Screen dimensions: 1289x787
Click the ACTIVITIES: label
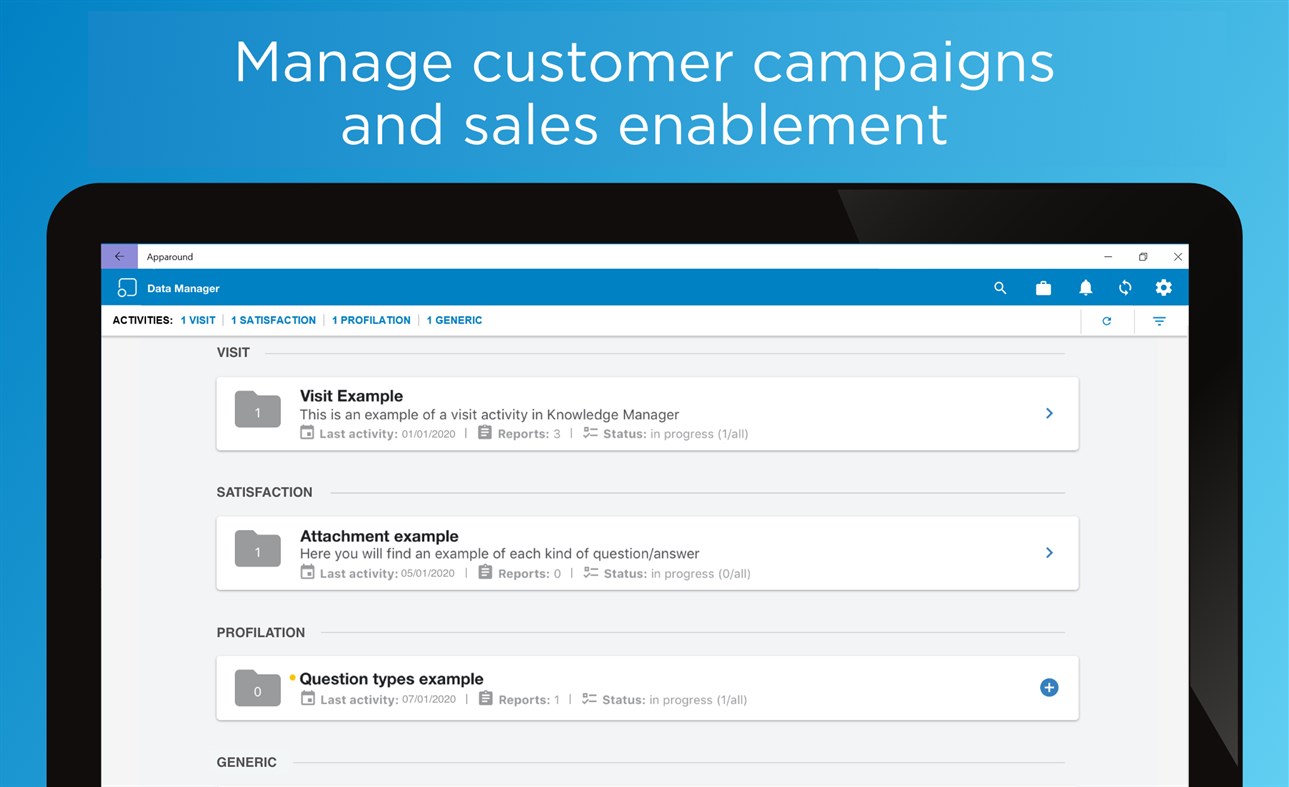click(x=142, y=320)
